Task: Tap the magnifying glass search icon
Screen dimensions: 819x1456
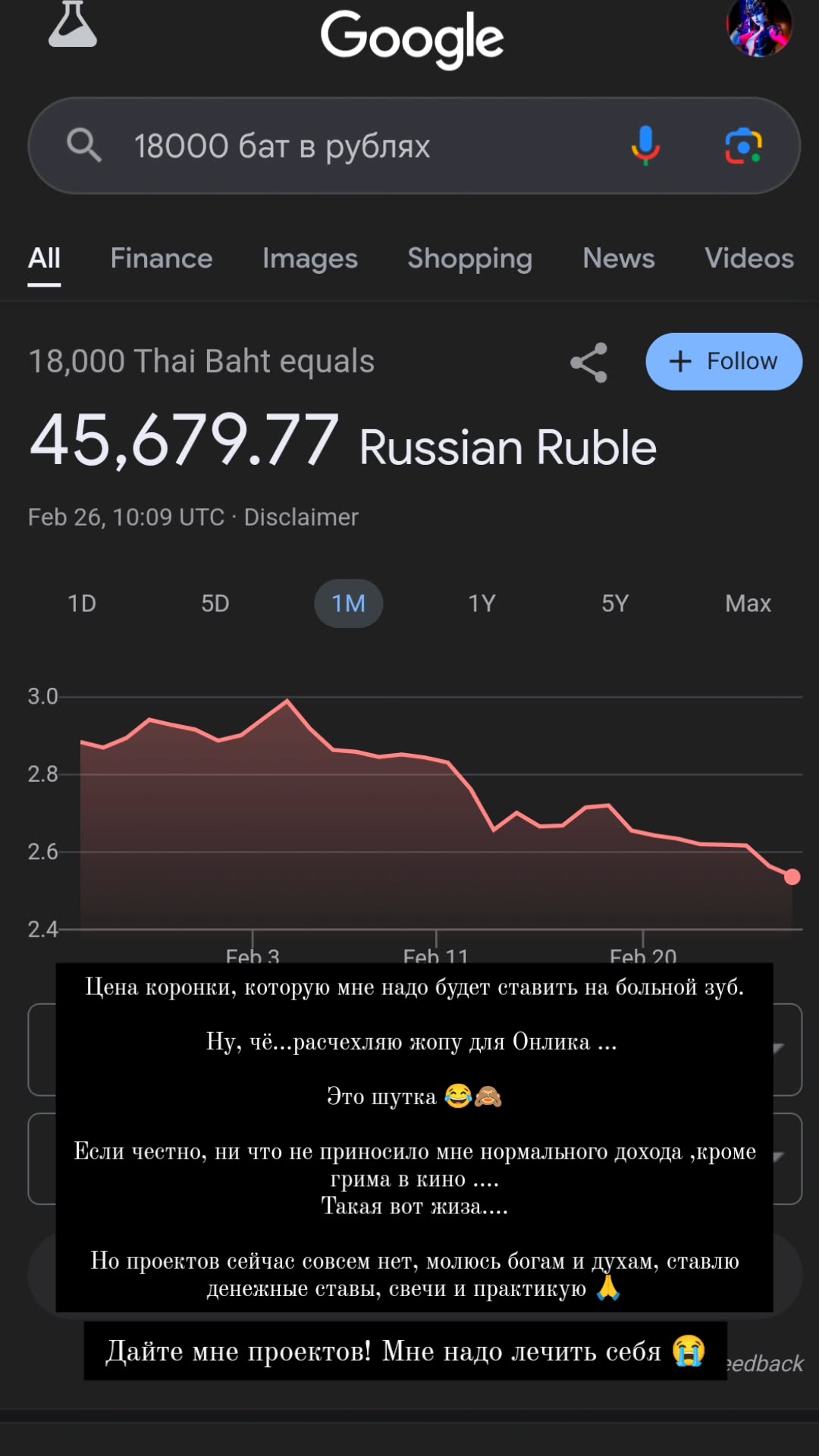Action: (x=84, y=145)
